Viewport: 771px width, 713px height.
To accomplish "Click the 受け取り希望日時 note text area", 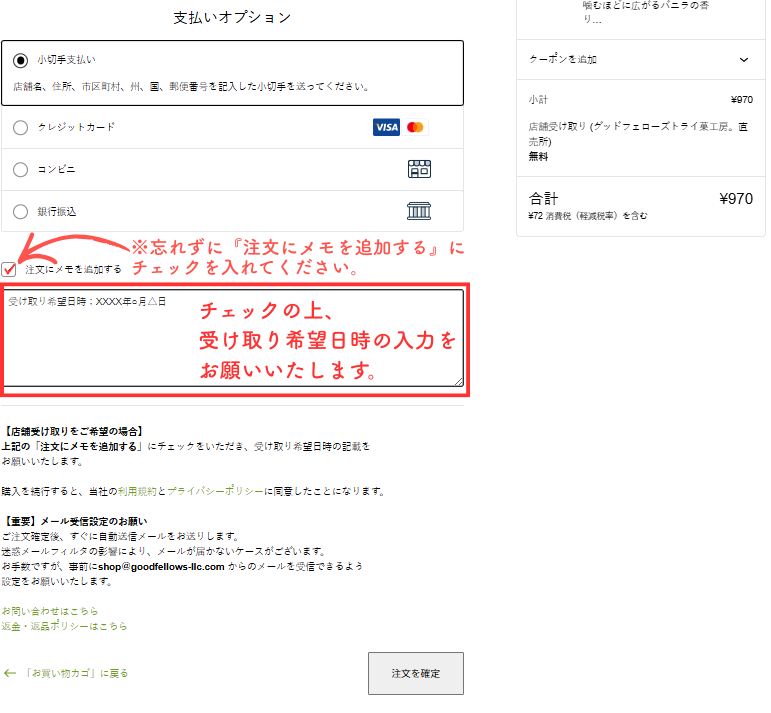I will click(234, 338).
